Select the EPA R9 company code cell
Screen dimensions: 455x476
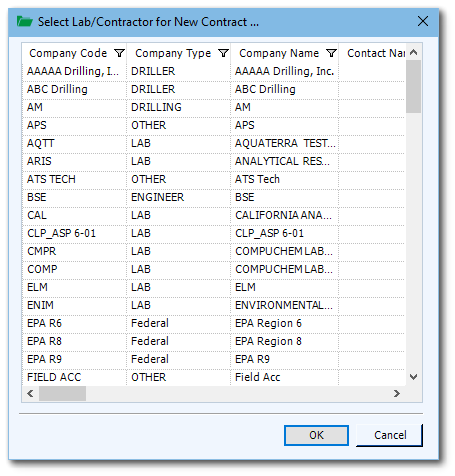[74, 359]
